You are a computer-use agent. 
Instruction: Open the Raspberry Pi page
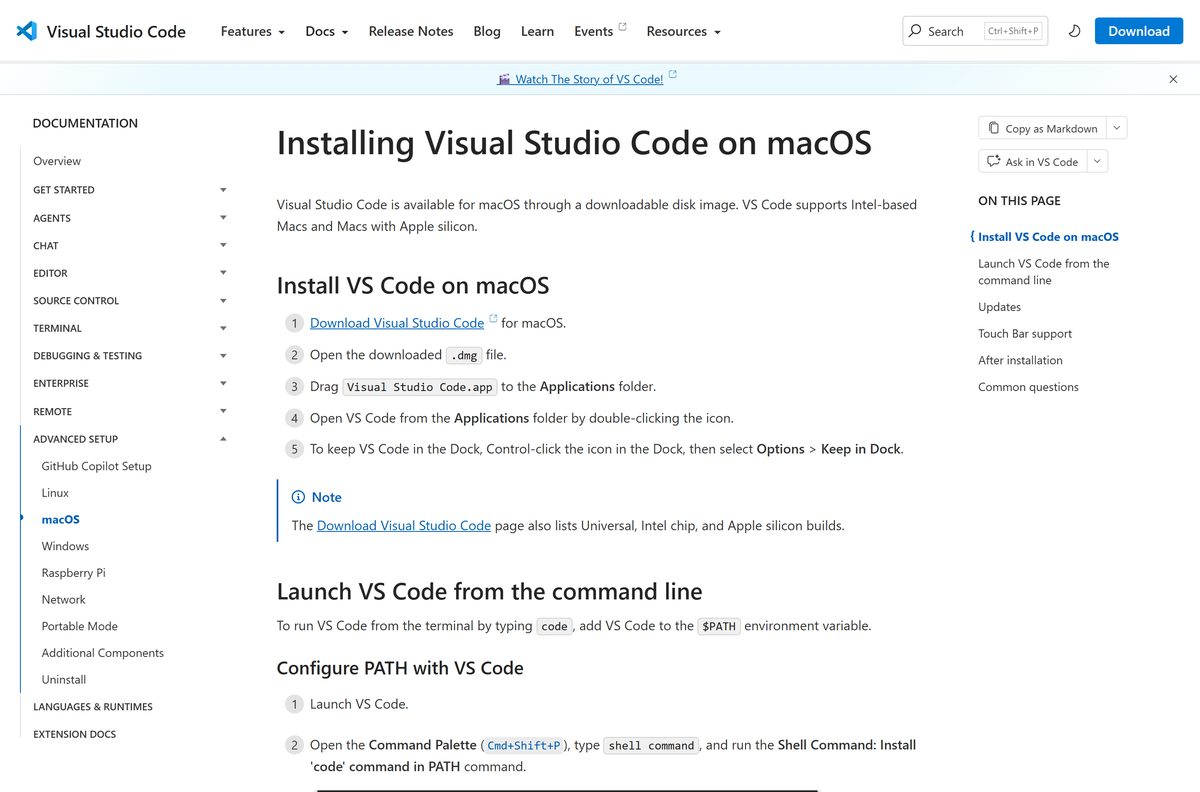[x=73, y=573]
